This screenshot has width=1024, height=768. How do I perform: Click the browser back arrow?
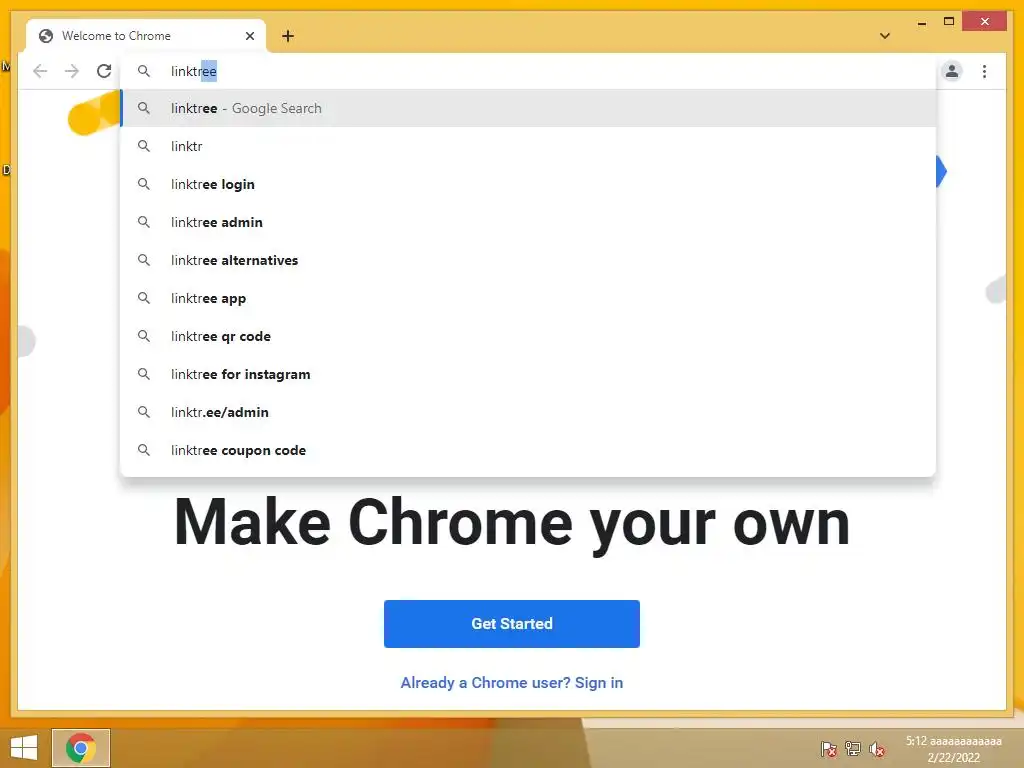pyautogui.click(x=40, y=71)
